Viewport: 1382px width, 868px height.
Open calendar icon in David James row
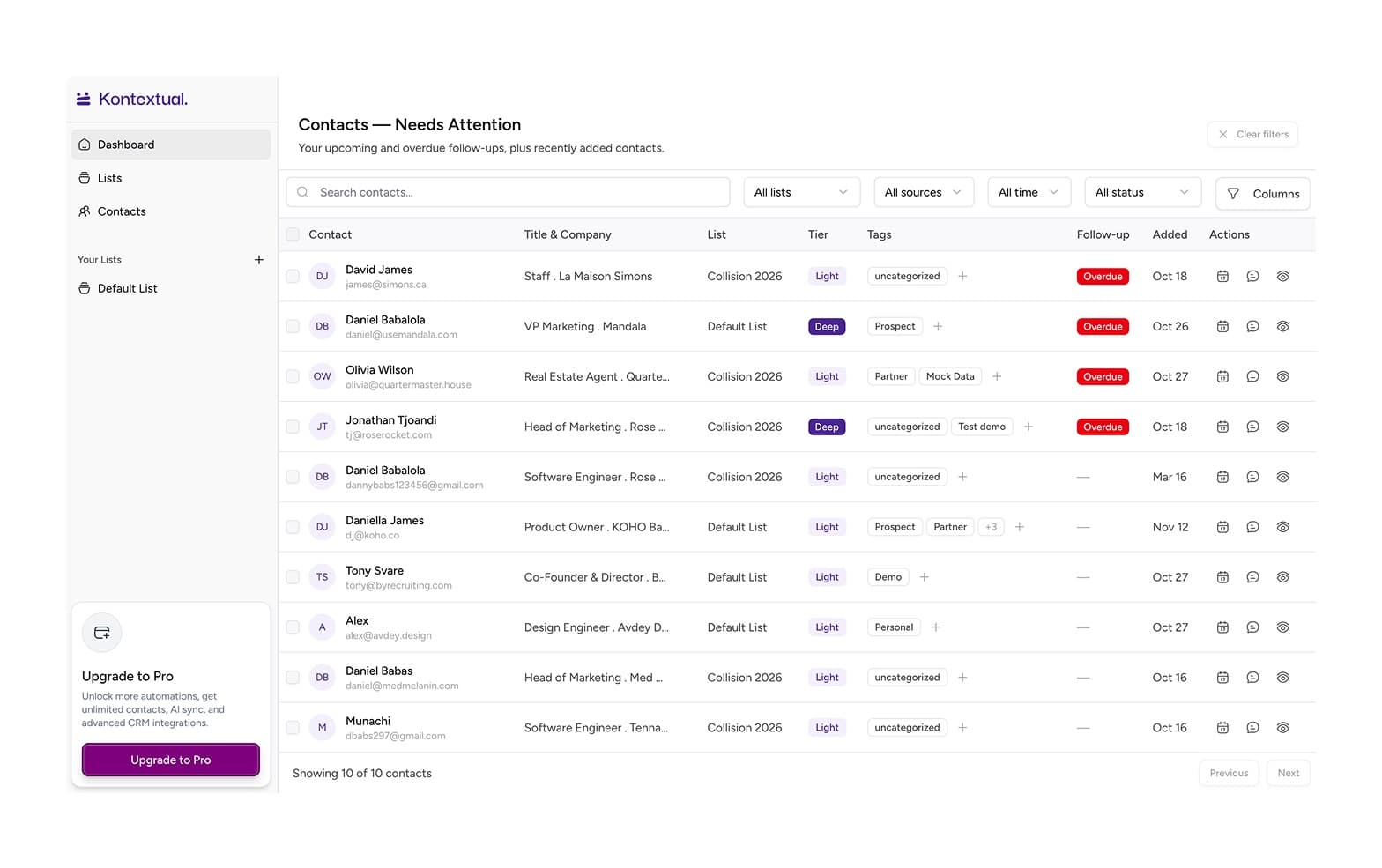(1222, 276)
